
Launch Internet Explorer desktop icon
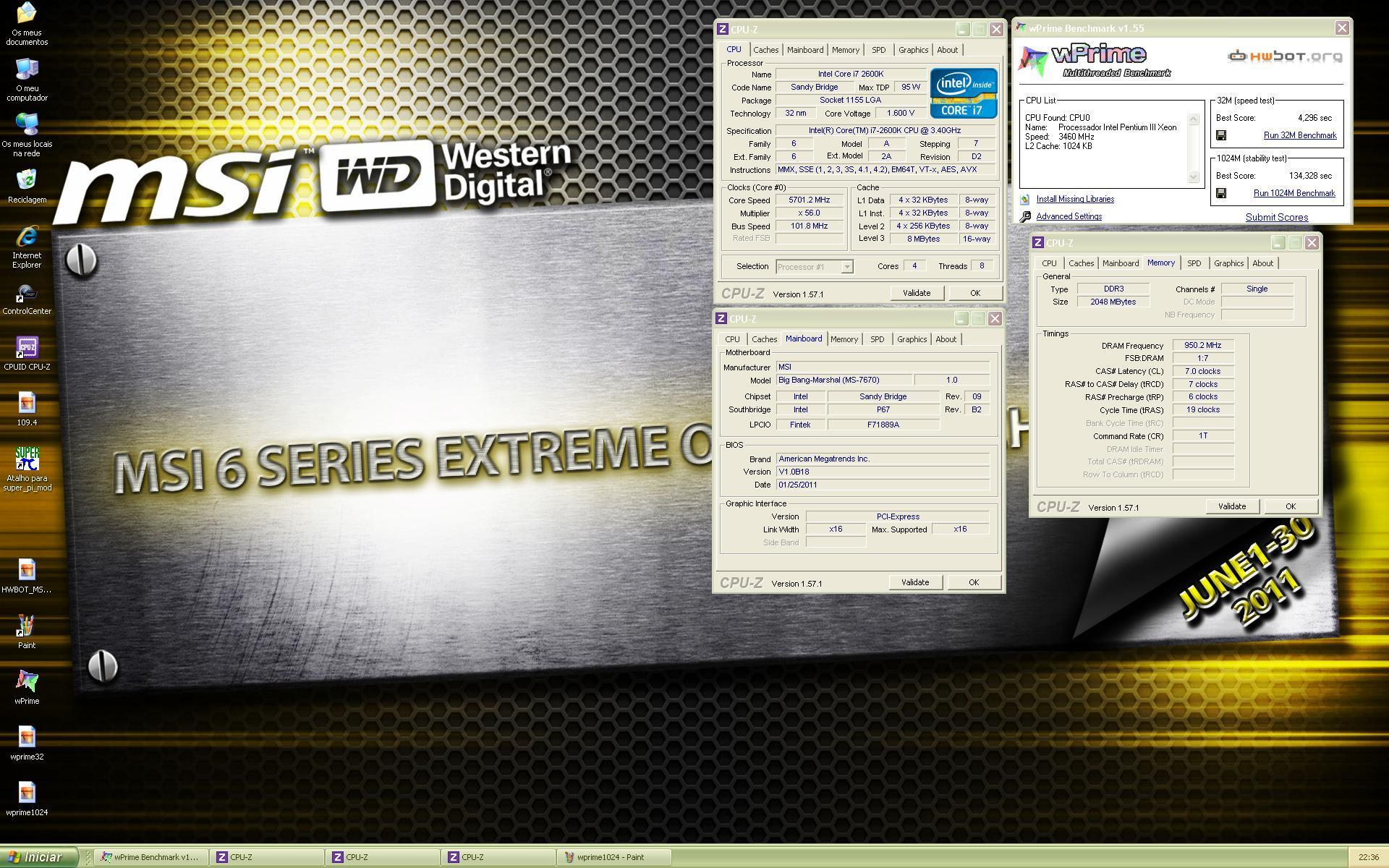click(x=27, y=247)
